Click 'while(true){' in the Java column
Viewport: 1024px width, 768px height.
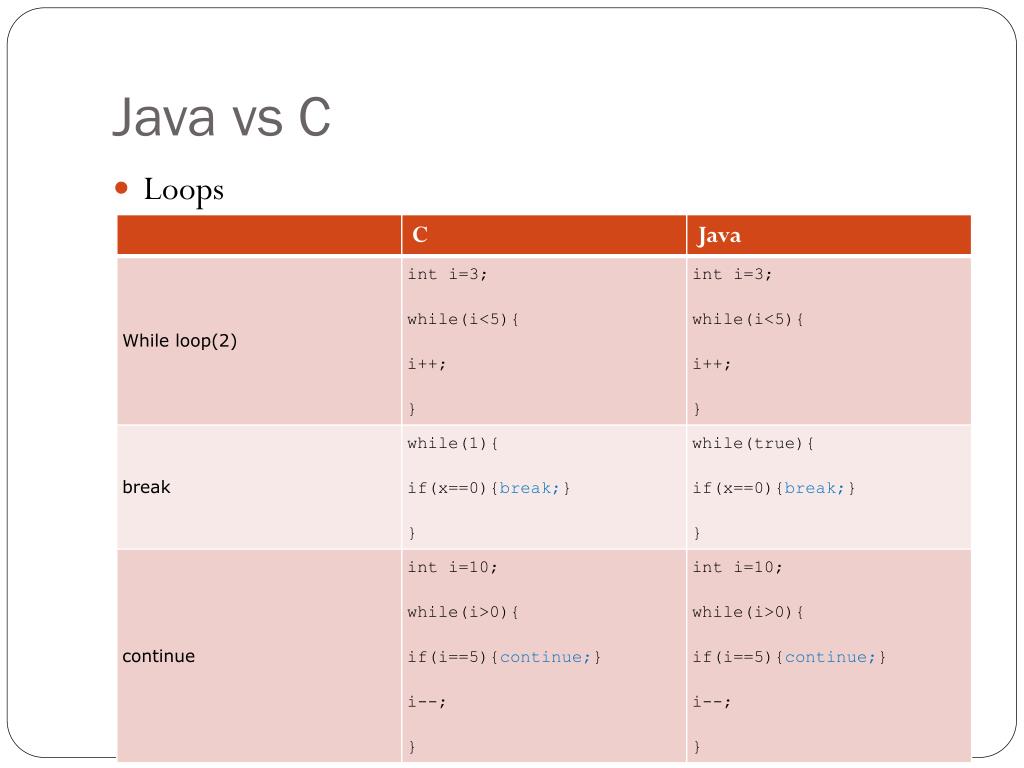point(753,443)
